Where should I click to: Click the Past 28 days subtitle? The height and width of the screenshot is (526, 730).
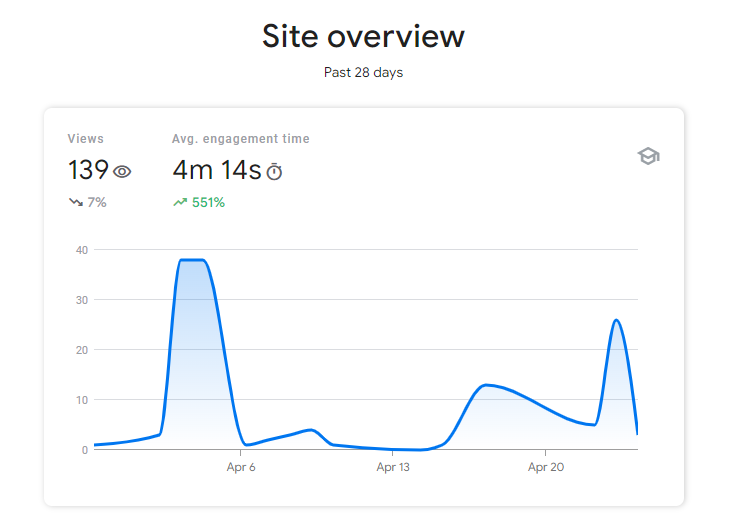click(x=363, y=73)
